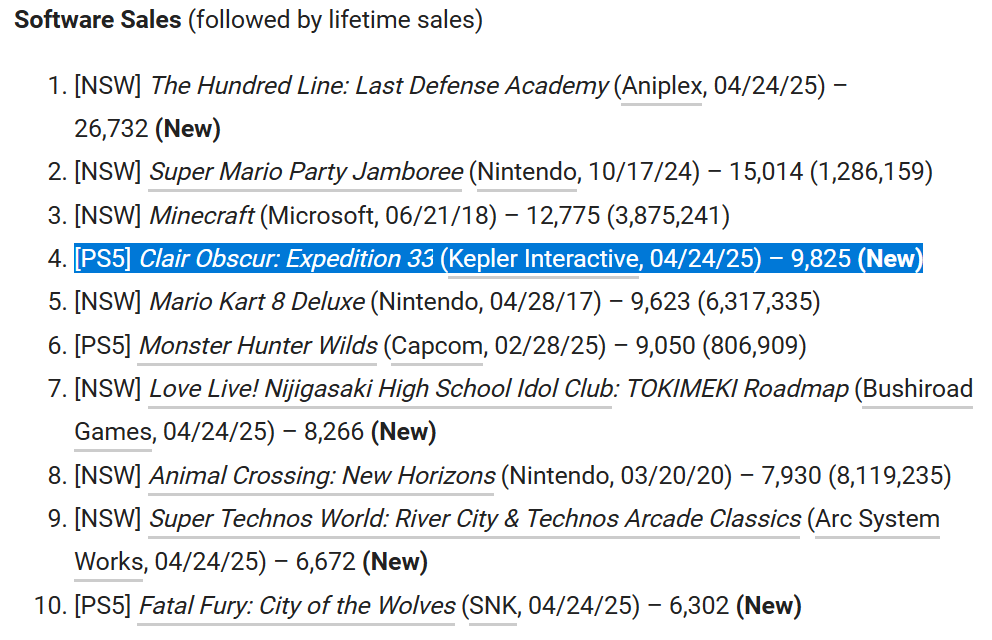This screenshot has width=992, height=640.
Task: Click the Arc System publisher link
Action: [x=877, y=519]
